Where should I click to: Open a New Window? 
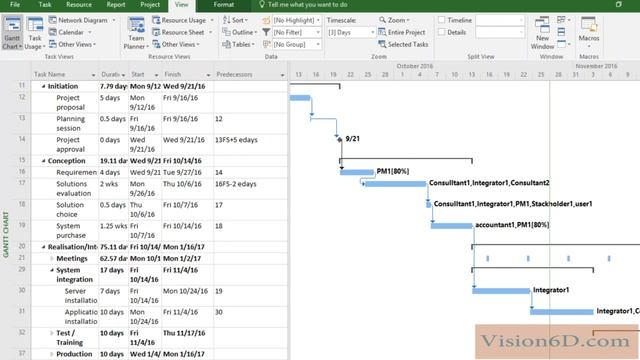tap(542, 33)
